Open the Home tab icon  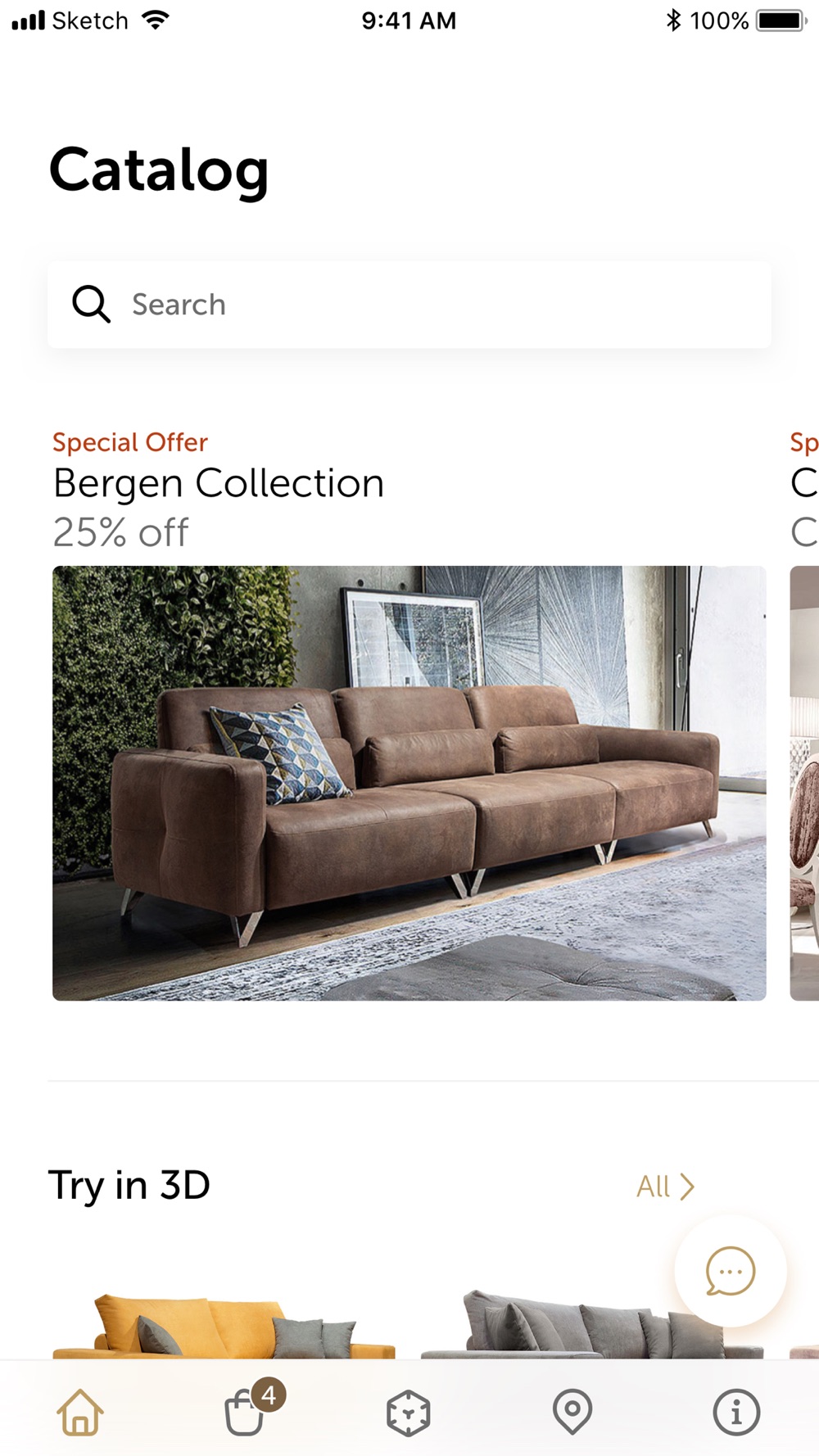tap(80, 1412)
